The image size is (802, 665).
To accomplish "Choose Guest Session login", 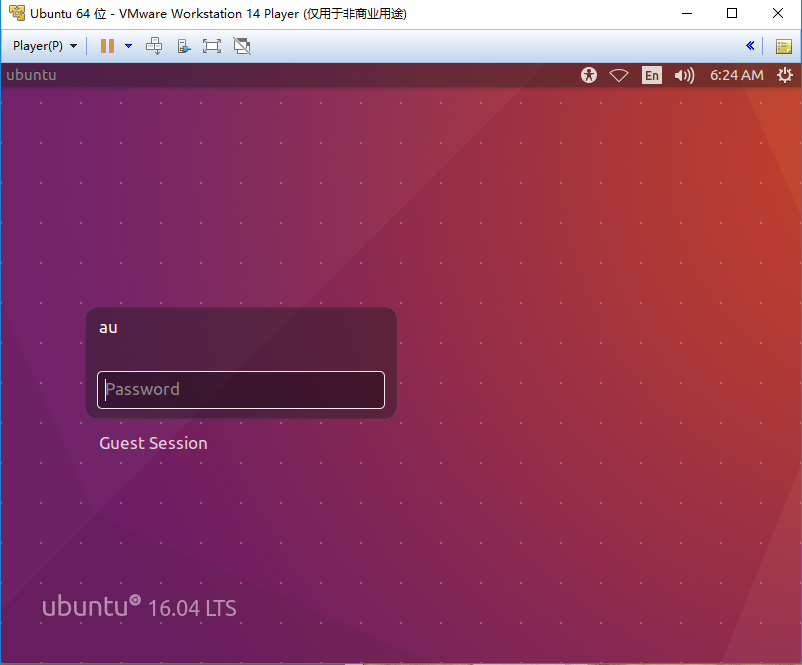I will 153,443.
